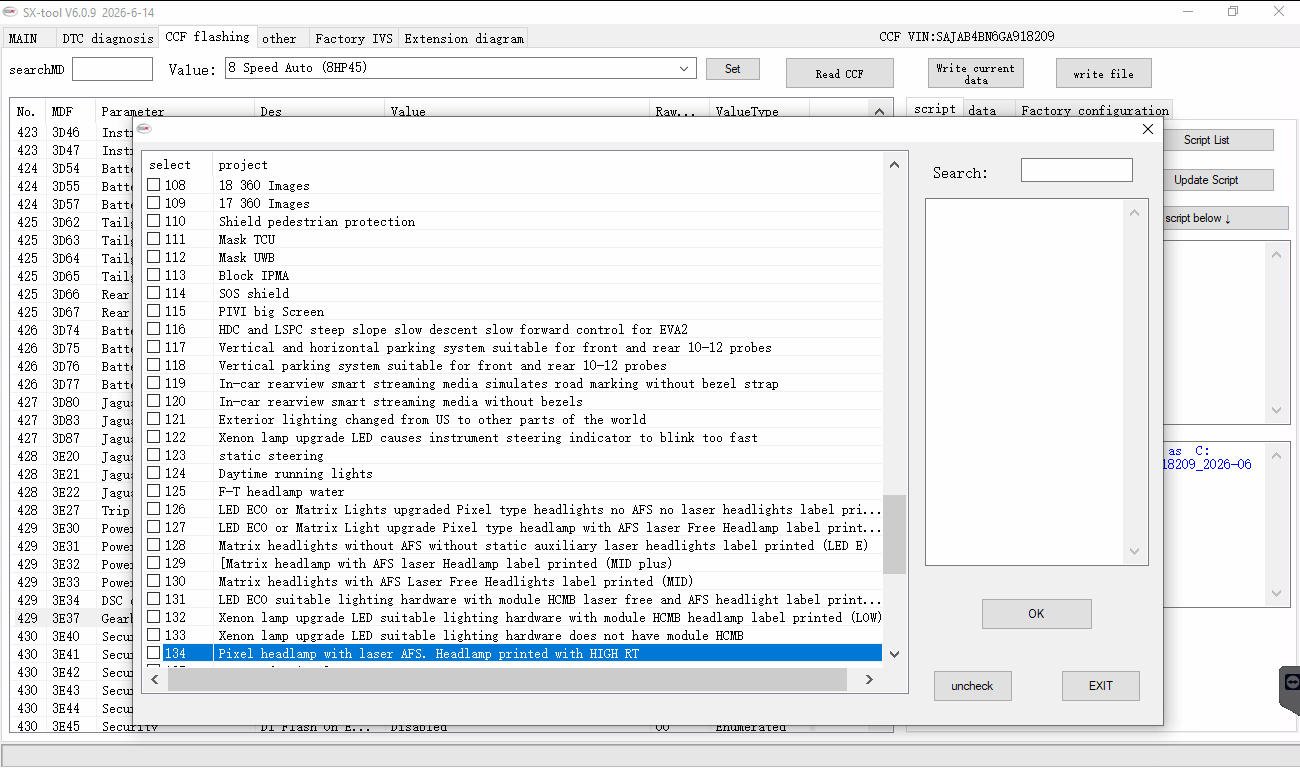Check the box for 108 18 360 Images
The image size is (1300, 768).
[154, 185]
